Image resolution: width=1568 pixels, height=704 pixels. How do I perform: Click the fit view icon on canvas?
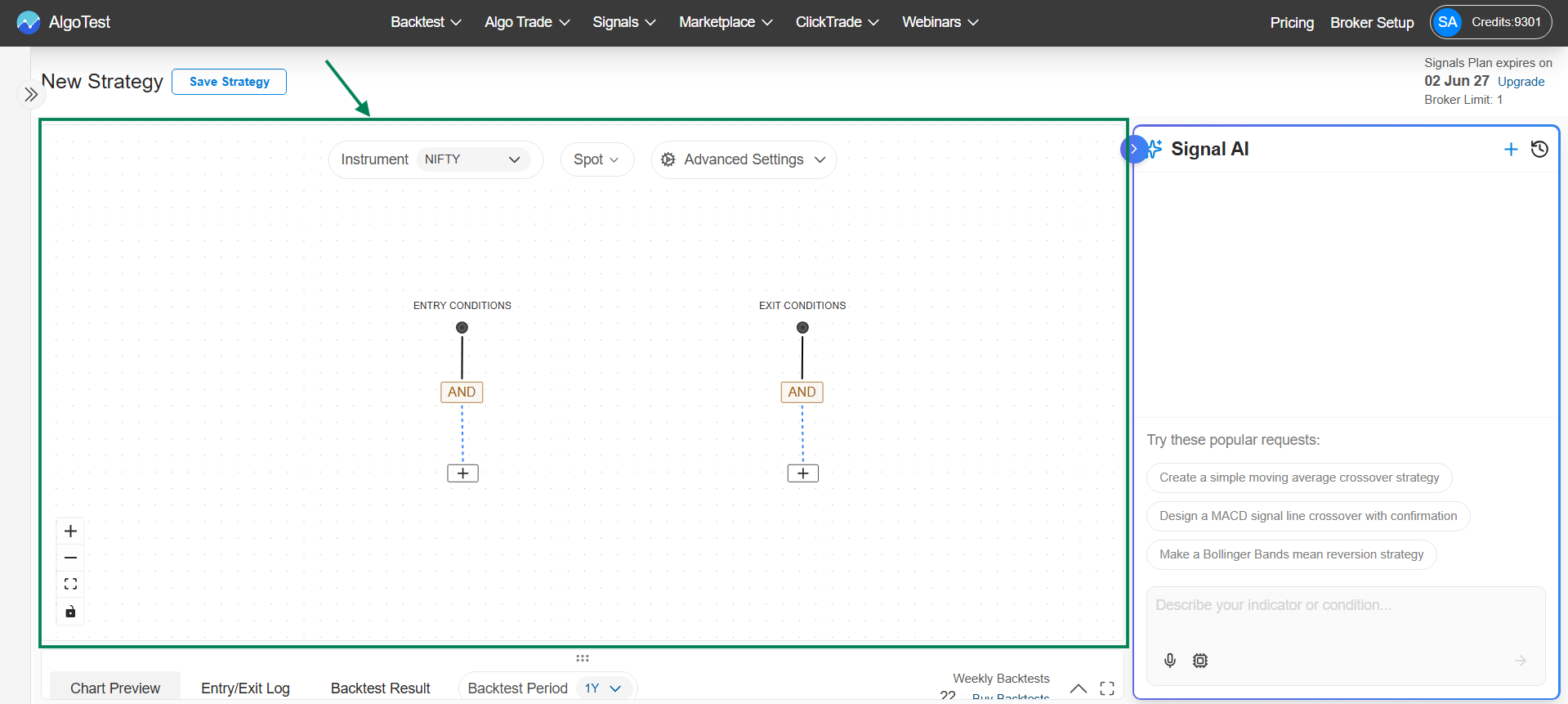click(x=71, y=584)
